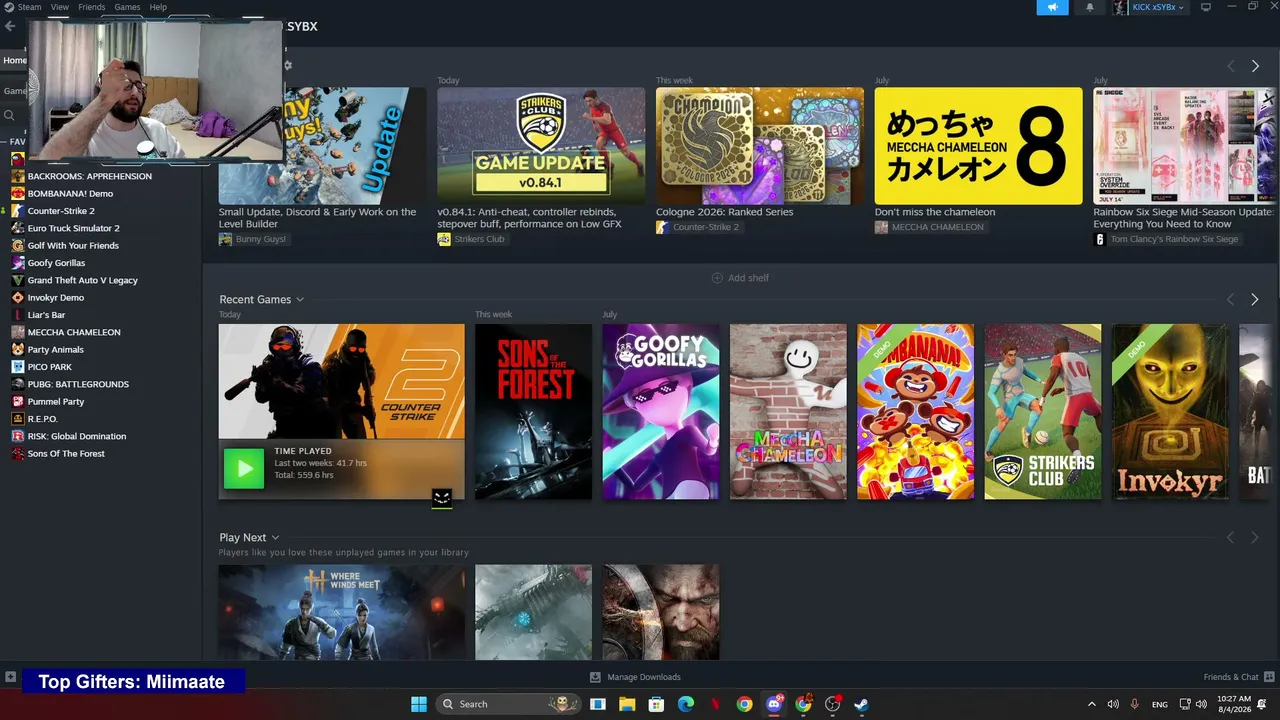
Task: Open the clock and date in taskbar
Action: click(x=1236, y=704)
